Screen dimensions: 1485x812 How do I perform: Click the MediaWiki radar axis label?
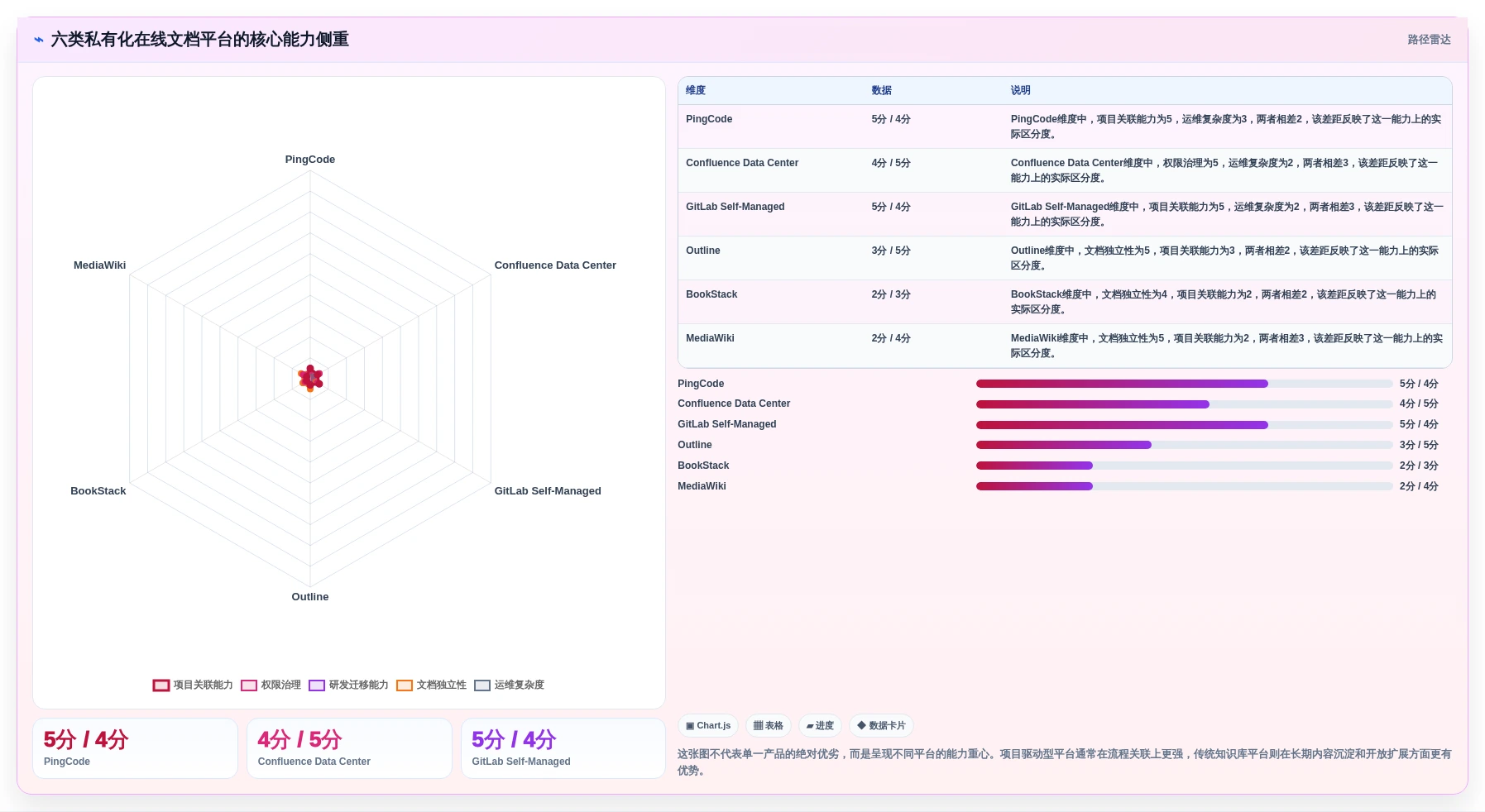(100, 265)
